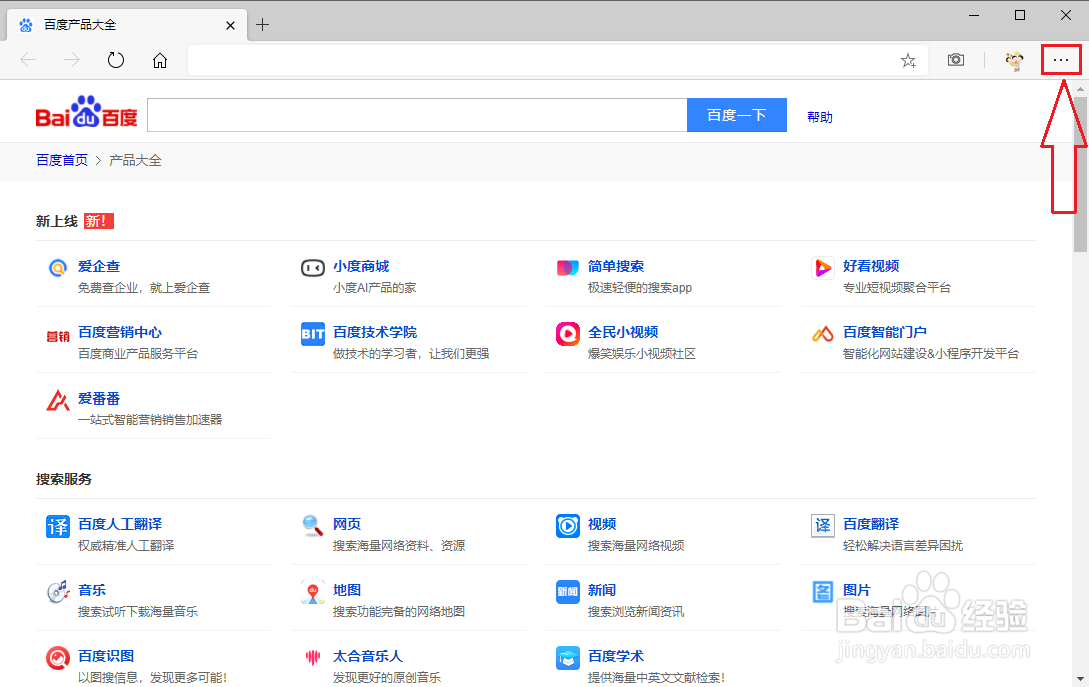Viewport: 1089px width, 687px height.
Task: Open the user profile avatar
Action: pos(1015,61)
